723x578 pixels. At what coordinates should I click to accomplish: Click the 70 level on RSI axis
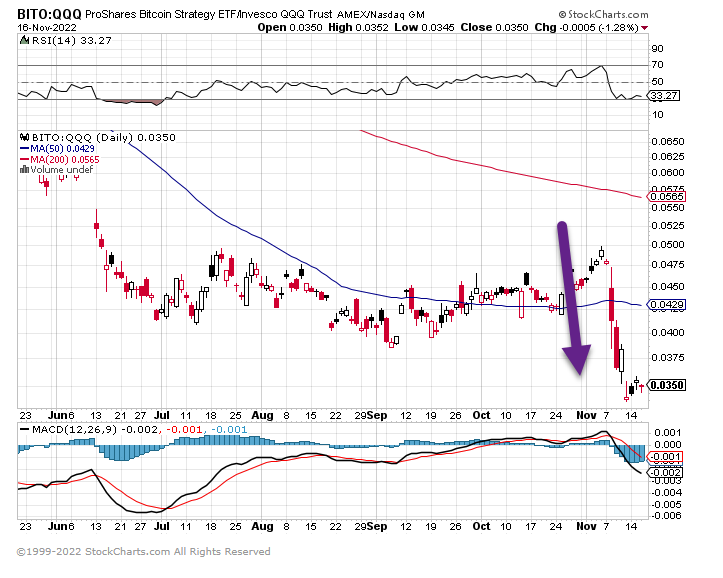pyautogui.click(x=657, y=65)
